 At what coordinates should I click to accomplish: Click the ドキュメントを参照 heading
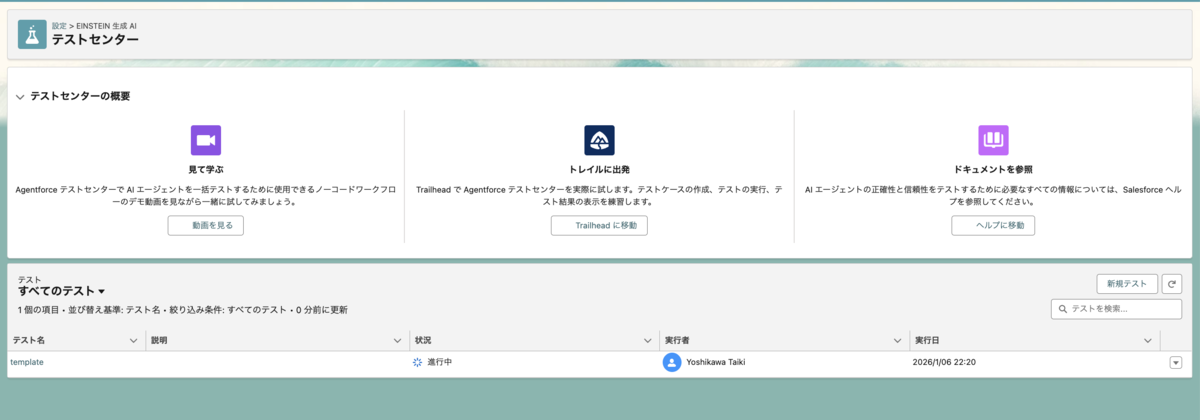coord(993,170)
